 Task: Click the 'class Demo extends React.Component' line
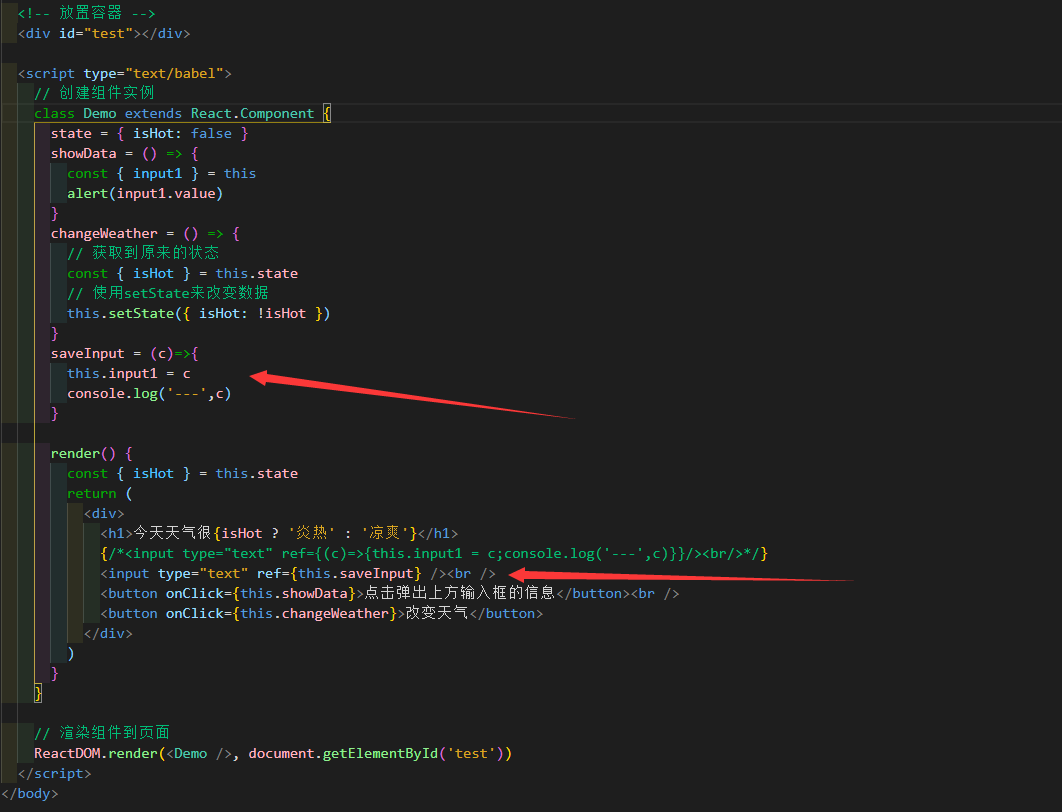(183, 113)
